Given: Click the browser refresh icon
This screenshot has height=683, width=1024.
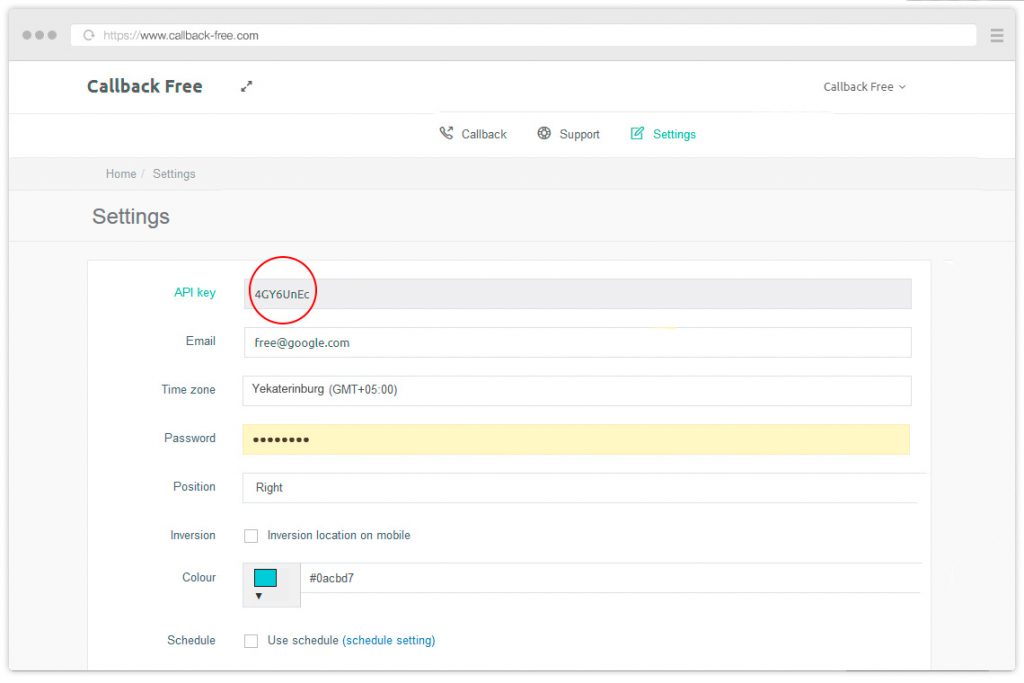Looking at the screenshot, I should click(x=88, y=34).
